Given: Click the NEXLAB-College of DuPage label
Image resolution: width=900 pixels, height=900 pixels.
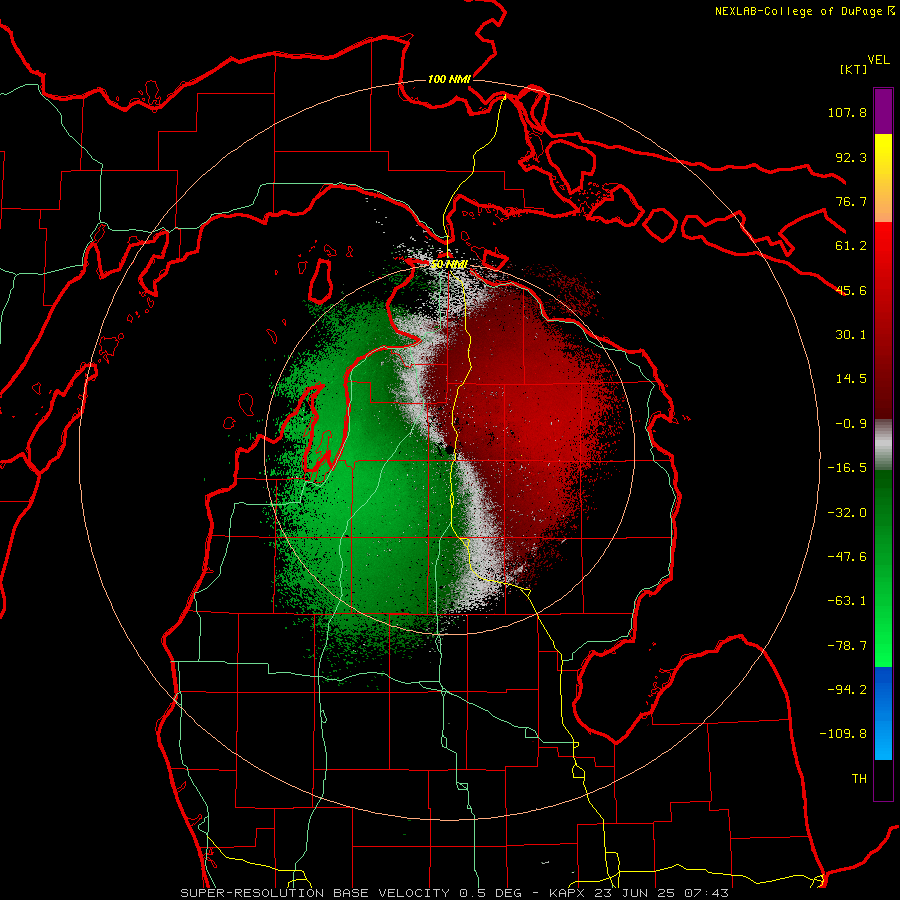Looking at the screenshot, I should click(798, 11).
